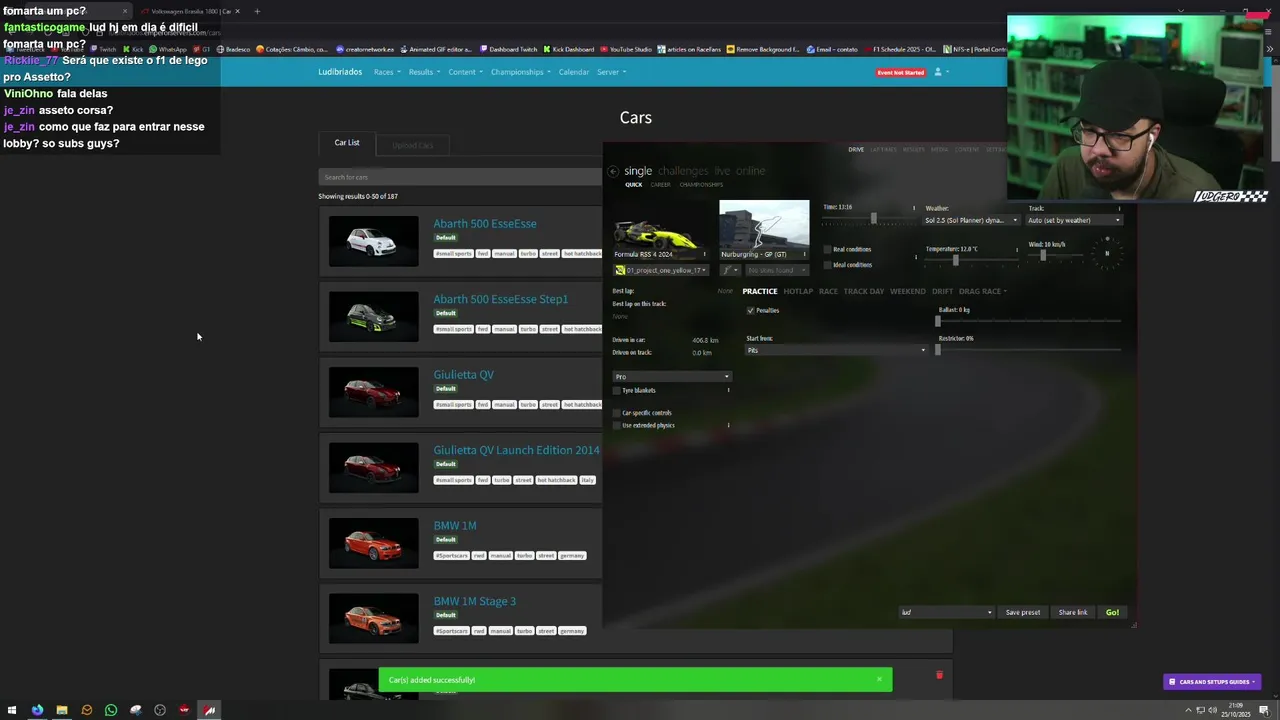Open the Nurburgring GP track selector
1280x720 pixels.
coord(764,229)
